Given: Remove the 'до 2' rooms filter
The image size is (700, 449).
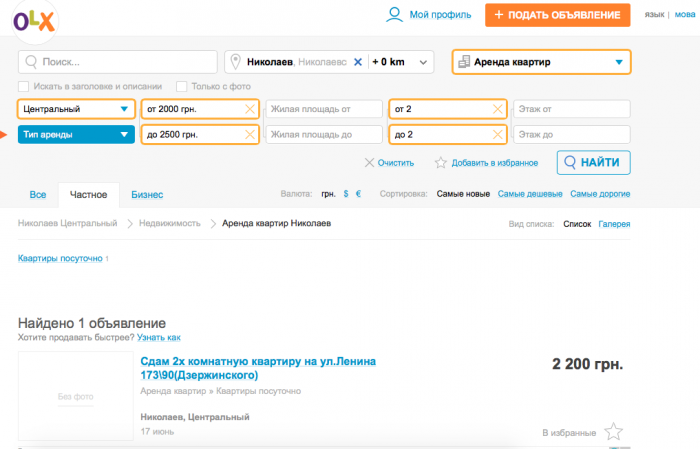Looking at the screenshot, I should 497,135.
